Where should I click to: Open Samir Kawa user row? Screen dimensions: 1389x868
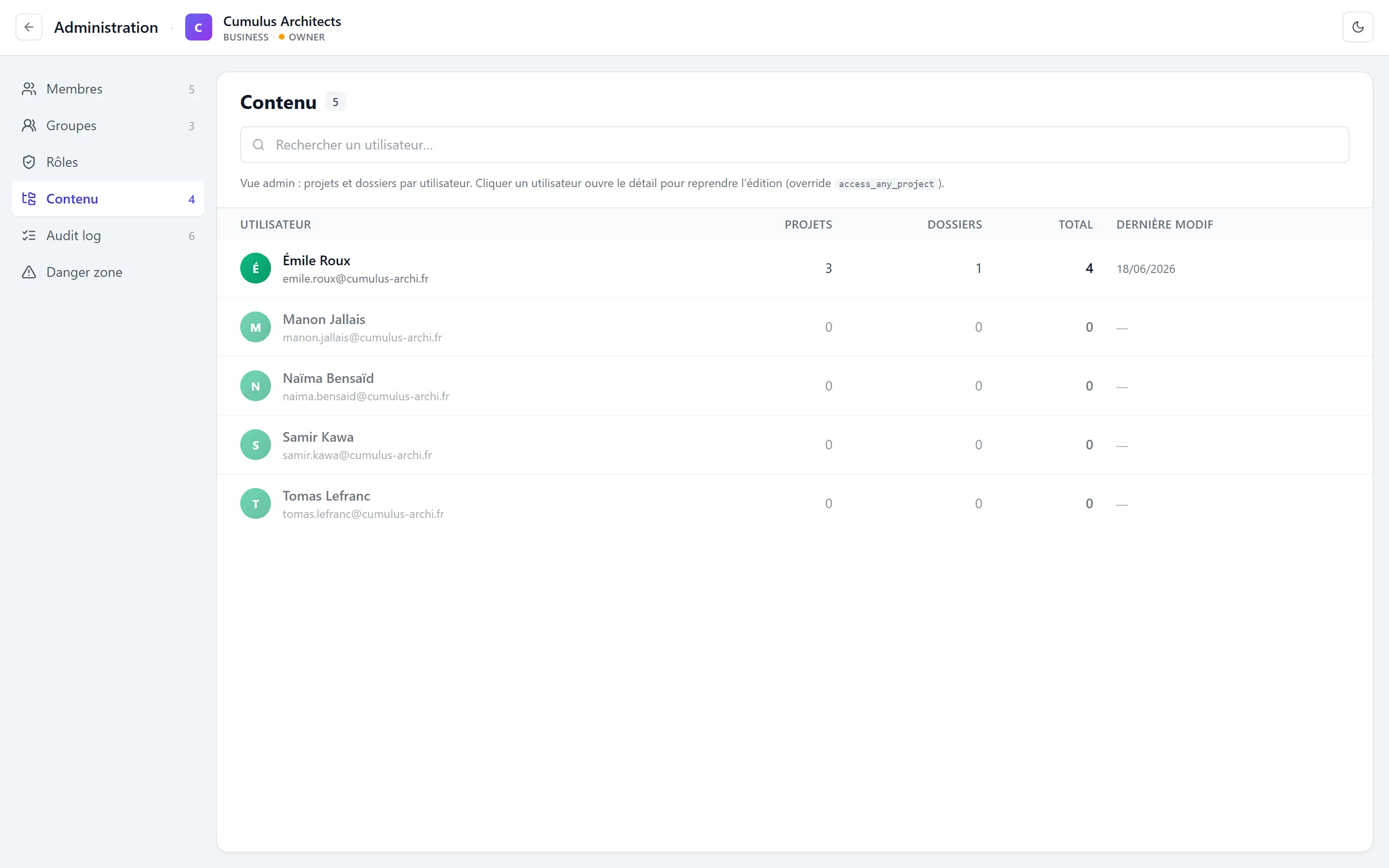(x=794, y=445)
